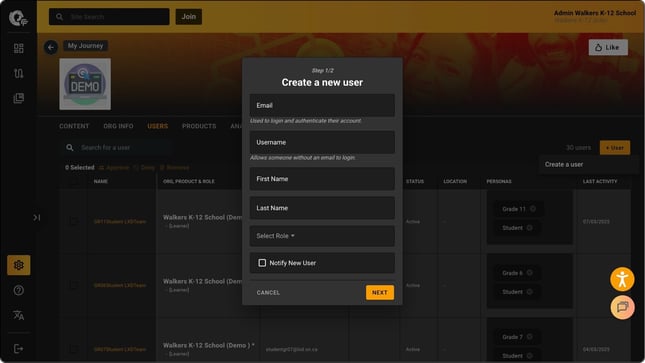Switch to the USERS tab

(x=158, y=126)
